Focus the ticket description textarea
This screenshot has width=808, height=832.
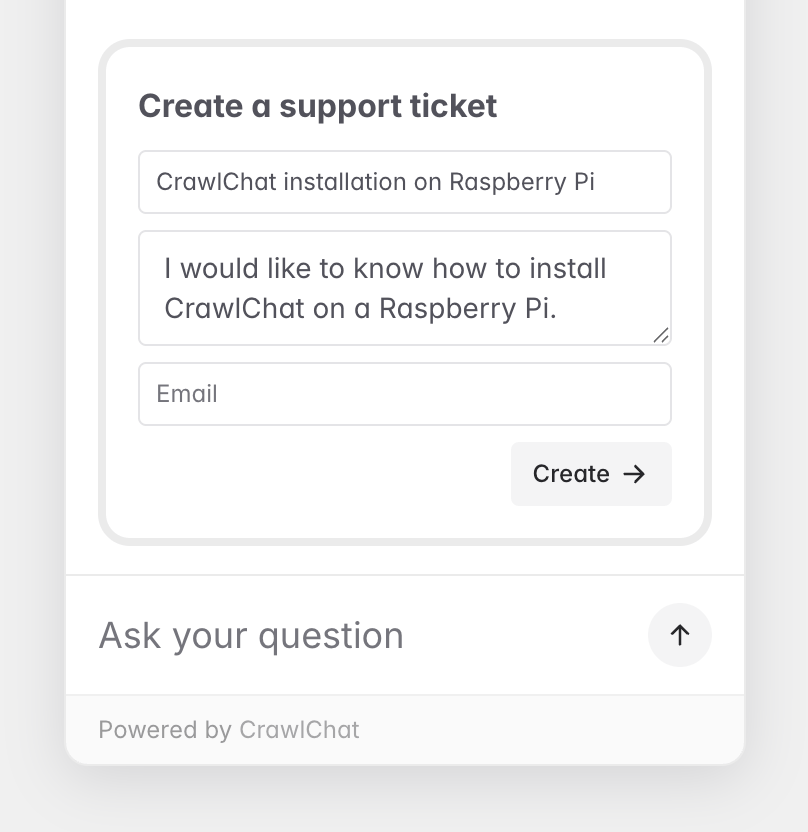(405, 288)
